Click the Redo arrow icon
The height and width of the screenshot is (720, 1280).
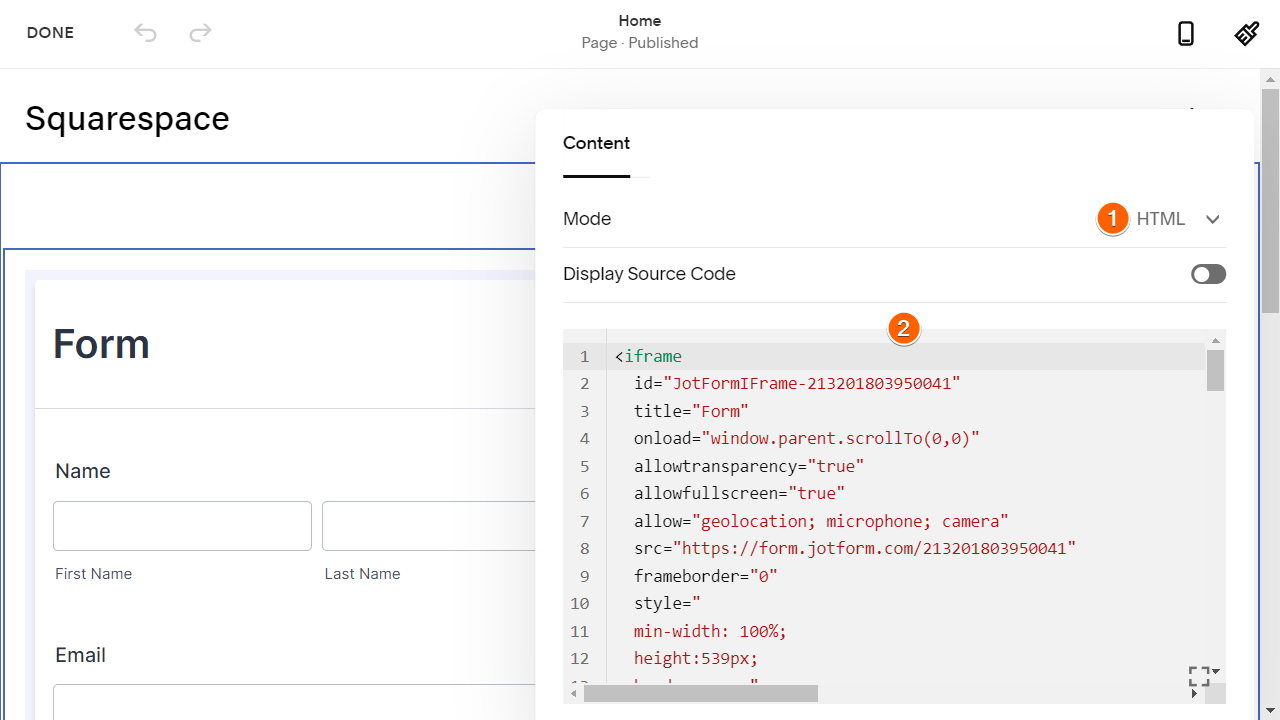pyautogui.click(x=200, y=33)
